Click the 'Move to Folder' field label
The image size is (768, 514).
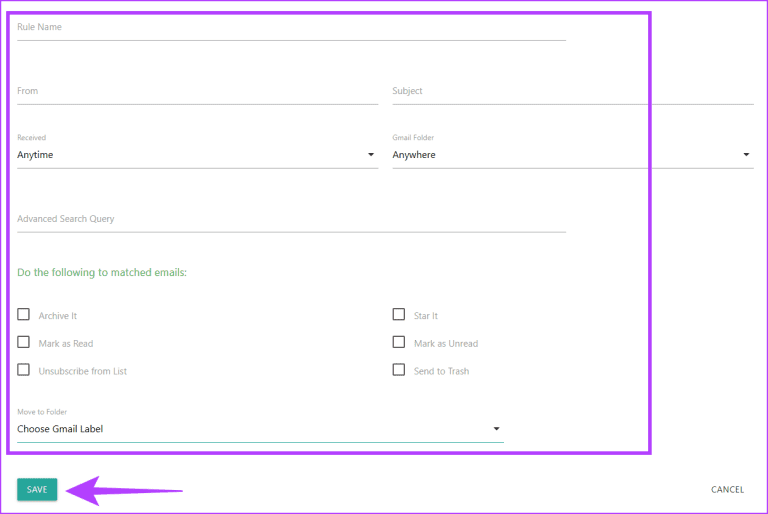[x=42, y=412]
